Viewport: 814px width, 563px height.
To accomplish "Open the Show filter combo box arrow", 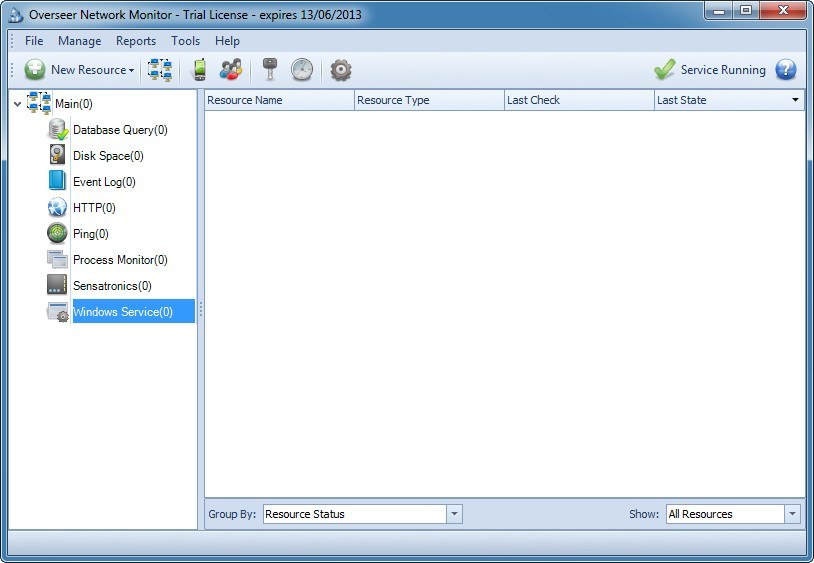I will click(x=792, y=514).
